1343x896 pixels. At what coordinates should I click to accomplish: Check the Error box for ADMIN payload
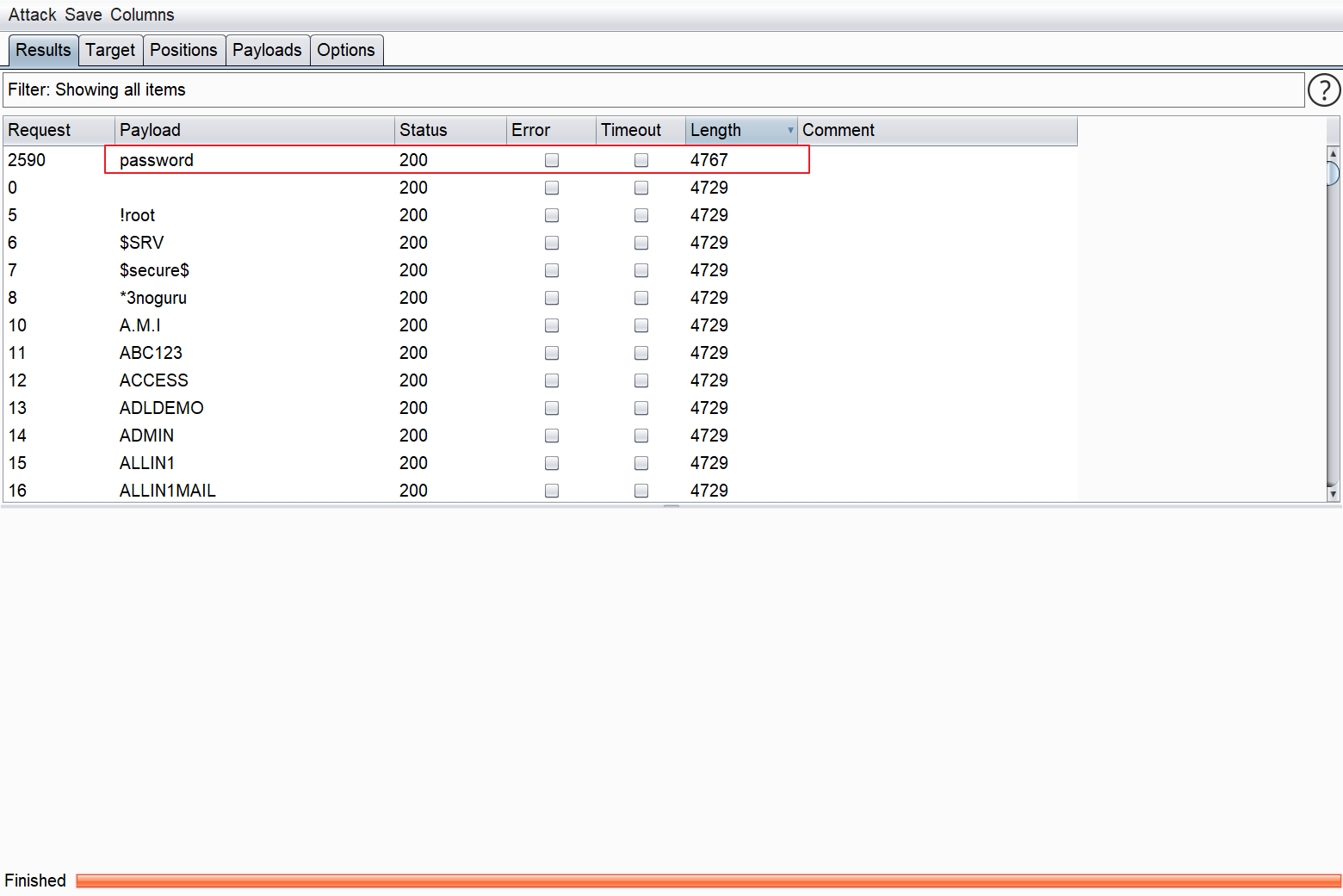coord(552,436)
